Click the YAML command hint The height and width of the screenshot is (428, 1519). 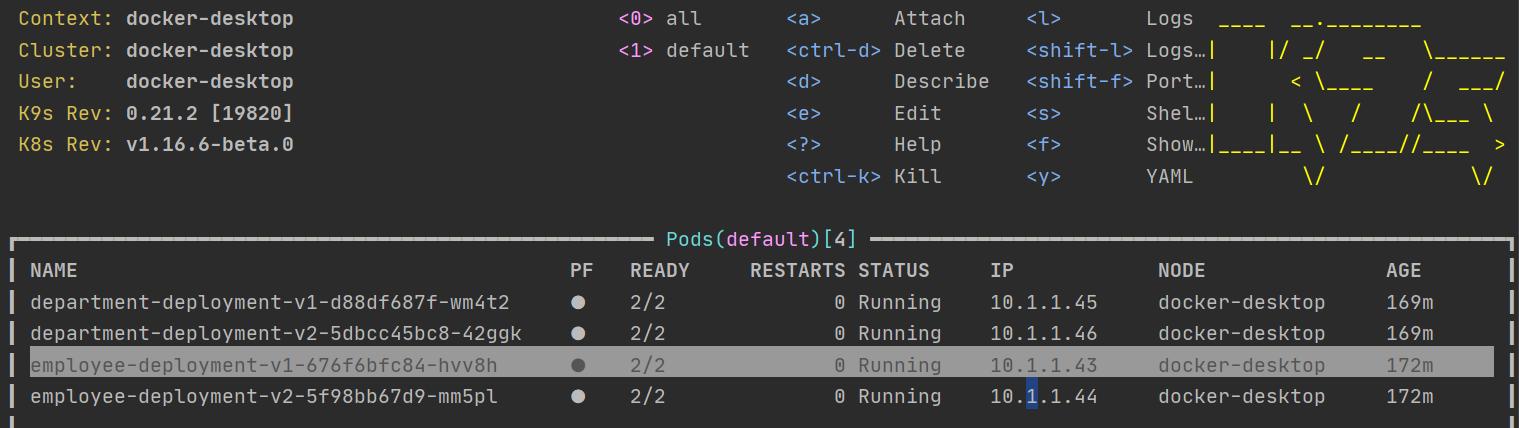click(1169, 177)
